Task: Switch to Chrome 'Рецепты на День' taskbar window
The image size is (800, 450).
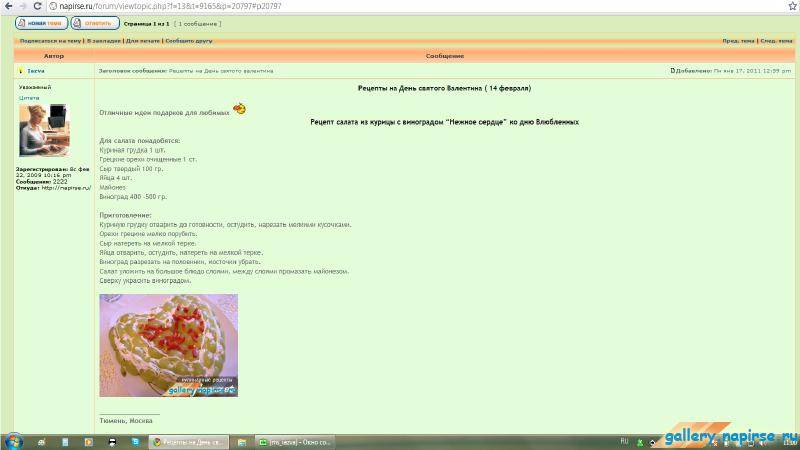Action: coord(189,442)
